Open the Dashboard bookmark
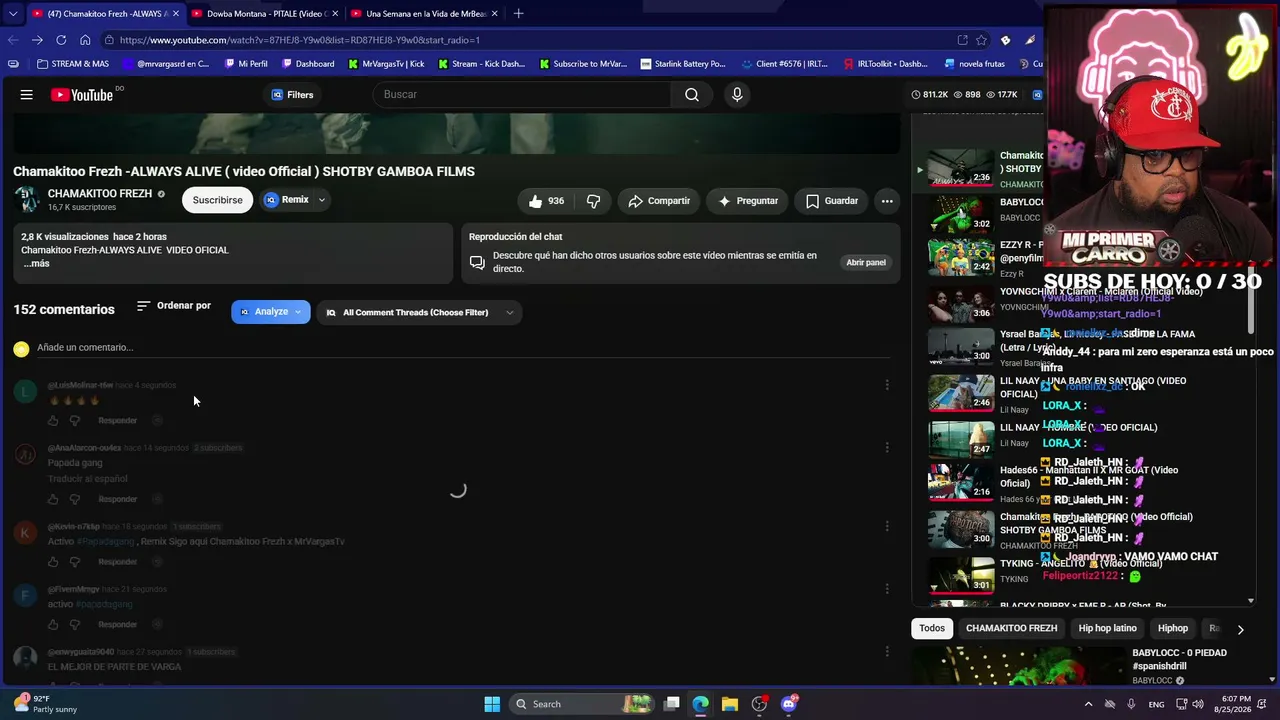This screenshot has width=1280, height=720. pyautogui.click(x=308, y=64)
